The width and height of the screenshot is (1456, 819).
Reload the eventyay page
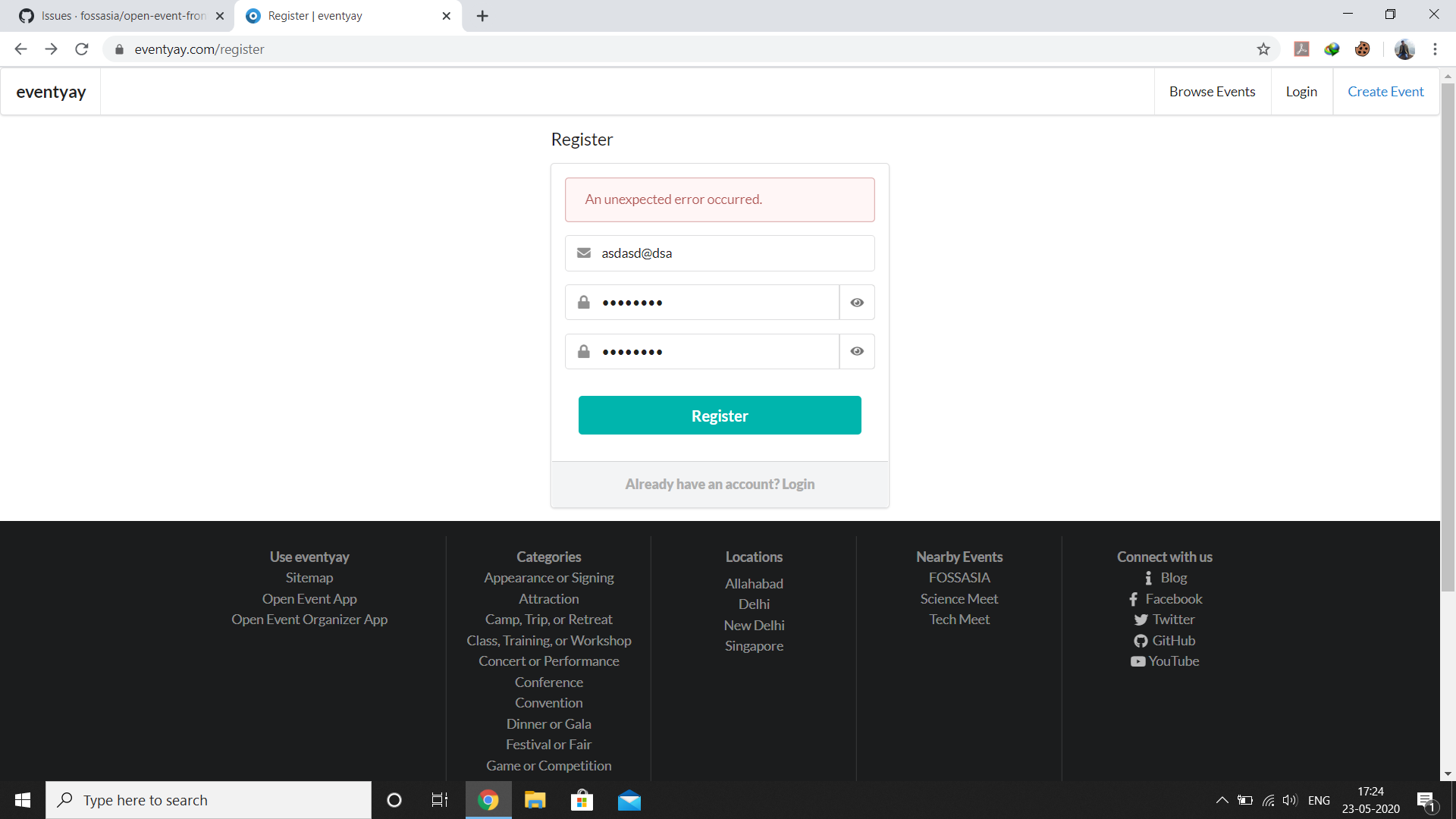coord(82,49)
